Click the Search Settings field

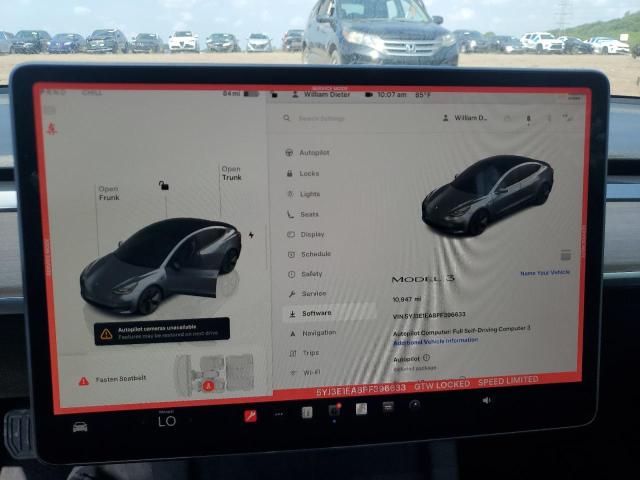[x=321, y=118]
